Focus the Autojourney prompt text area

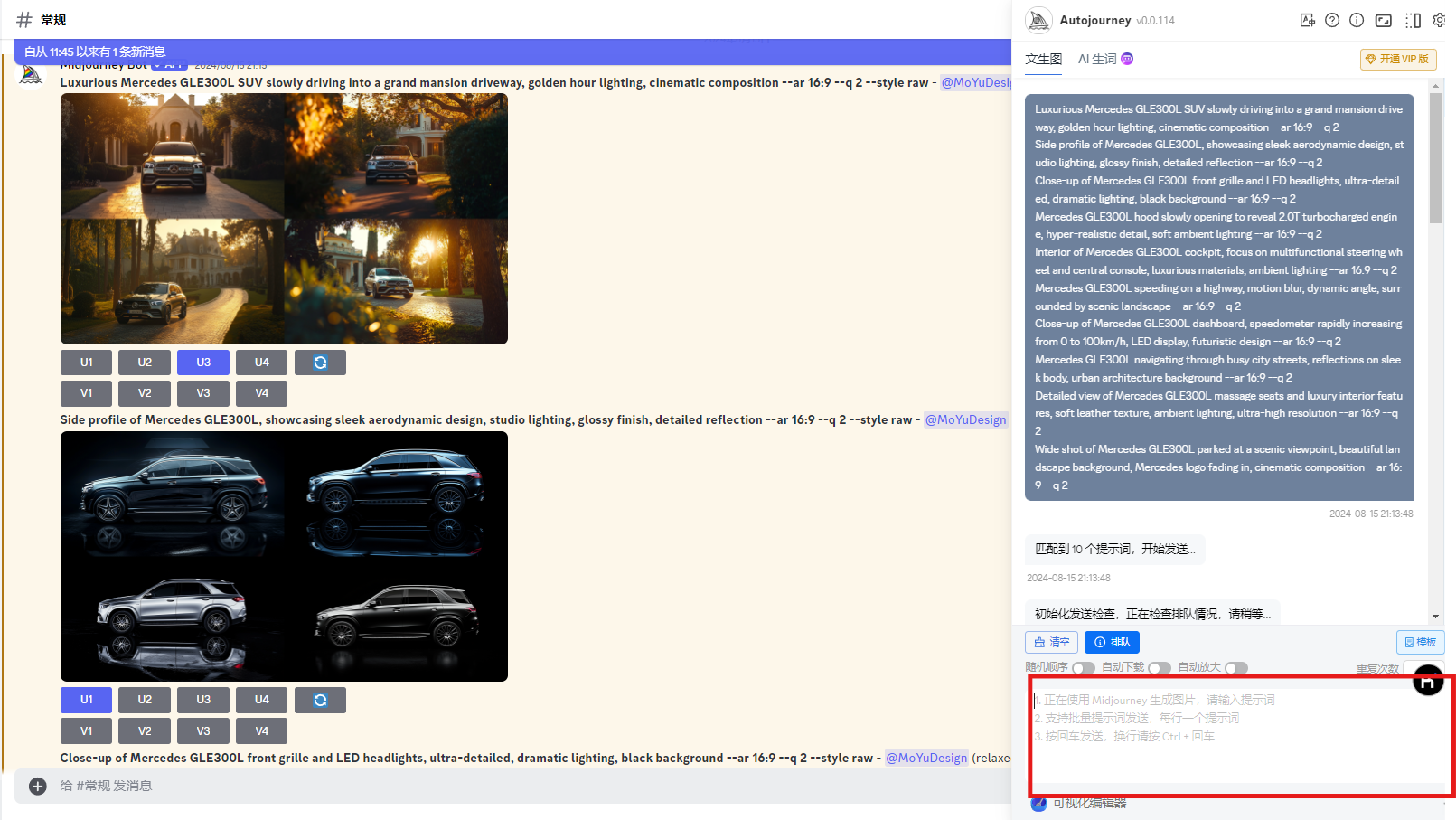click(x=1240, y=736)
